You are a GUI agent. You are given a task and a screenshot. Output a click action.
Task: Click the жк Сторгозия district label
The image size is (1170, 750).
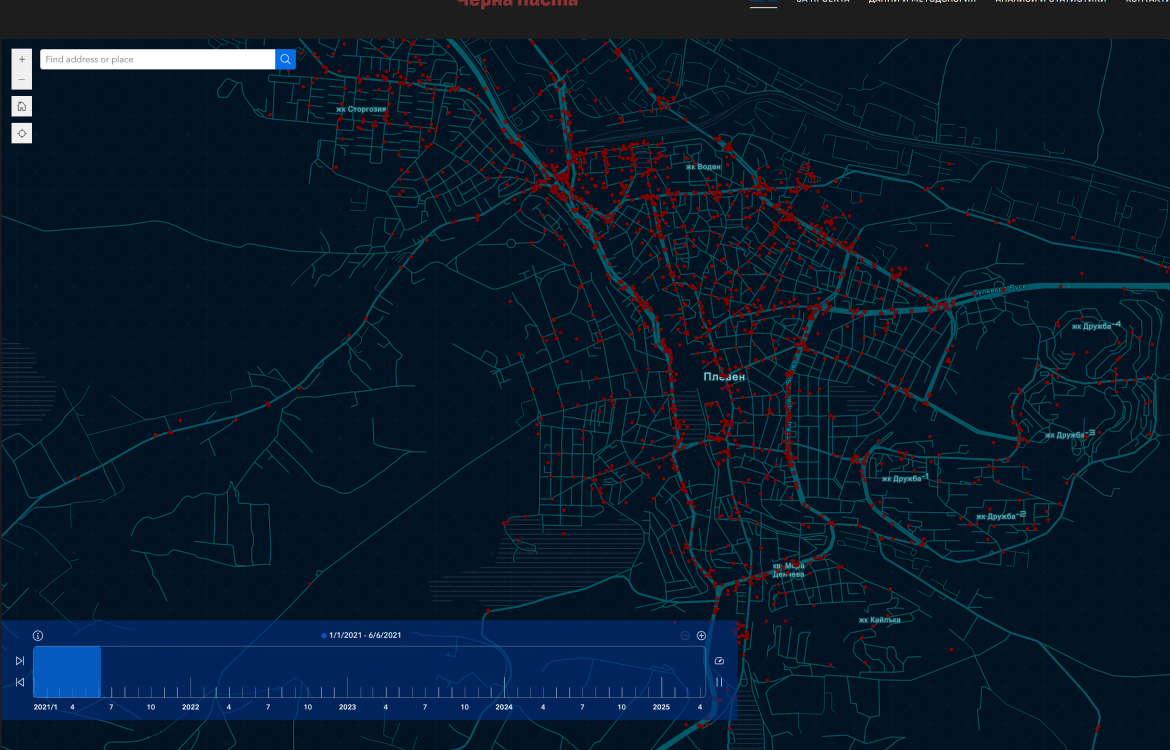tap(361, 109)
